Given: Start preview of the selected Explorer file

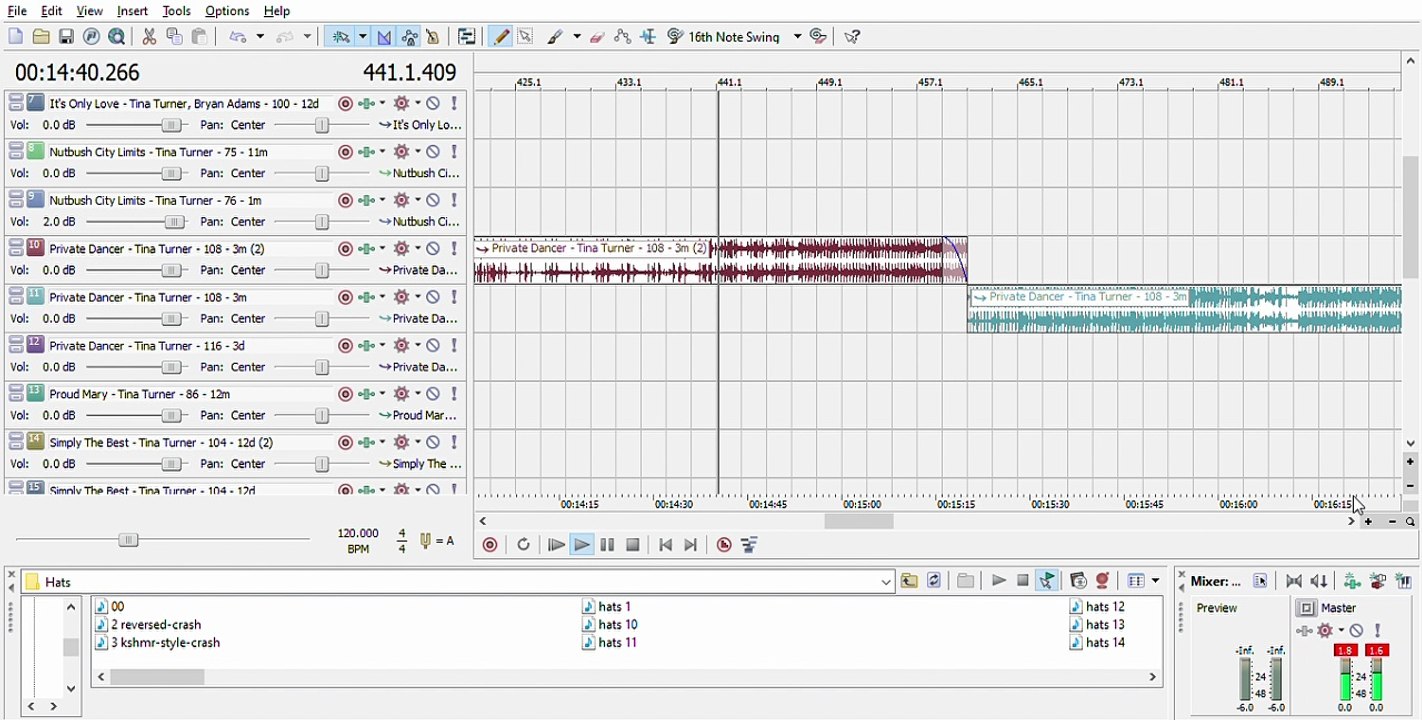Looking at the screenshot, I should pos(998,581).
